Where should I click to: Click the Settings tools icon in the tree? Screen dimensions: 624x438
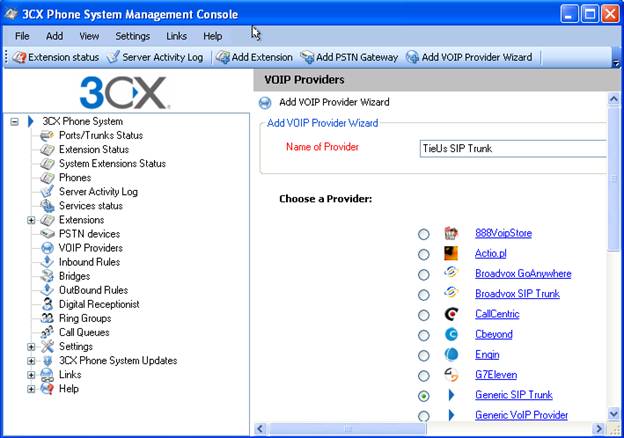point(47,347)
